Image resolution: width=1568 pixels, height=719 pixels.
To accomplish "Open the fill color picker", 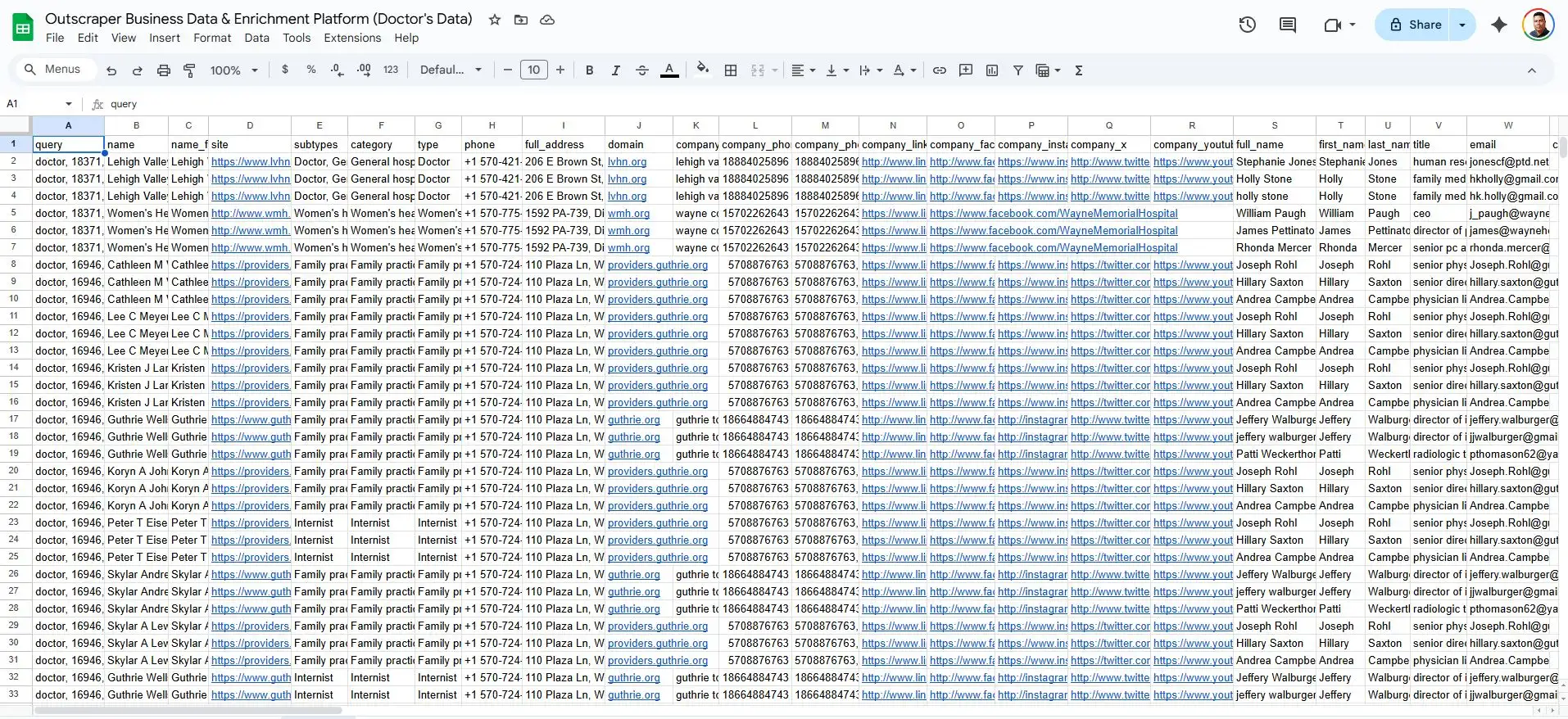I will tap(702, 70).
